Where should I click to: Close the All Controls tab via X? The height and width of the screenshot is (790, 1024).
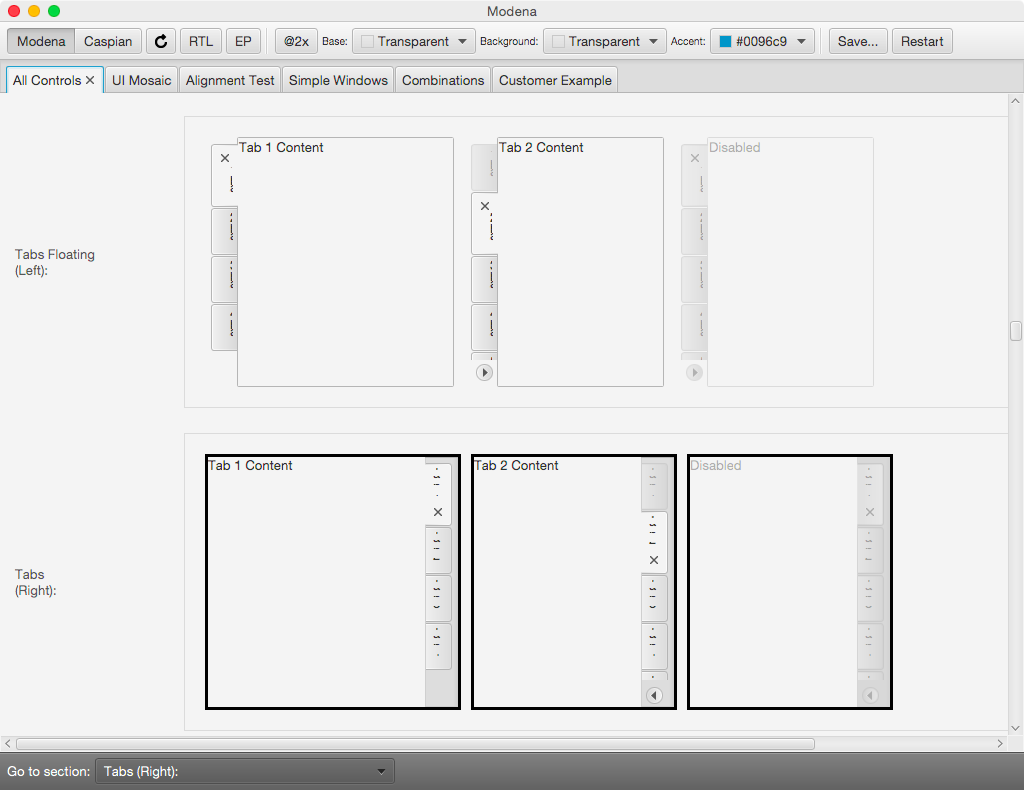point(90,80)
